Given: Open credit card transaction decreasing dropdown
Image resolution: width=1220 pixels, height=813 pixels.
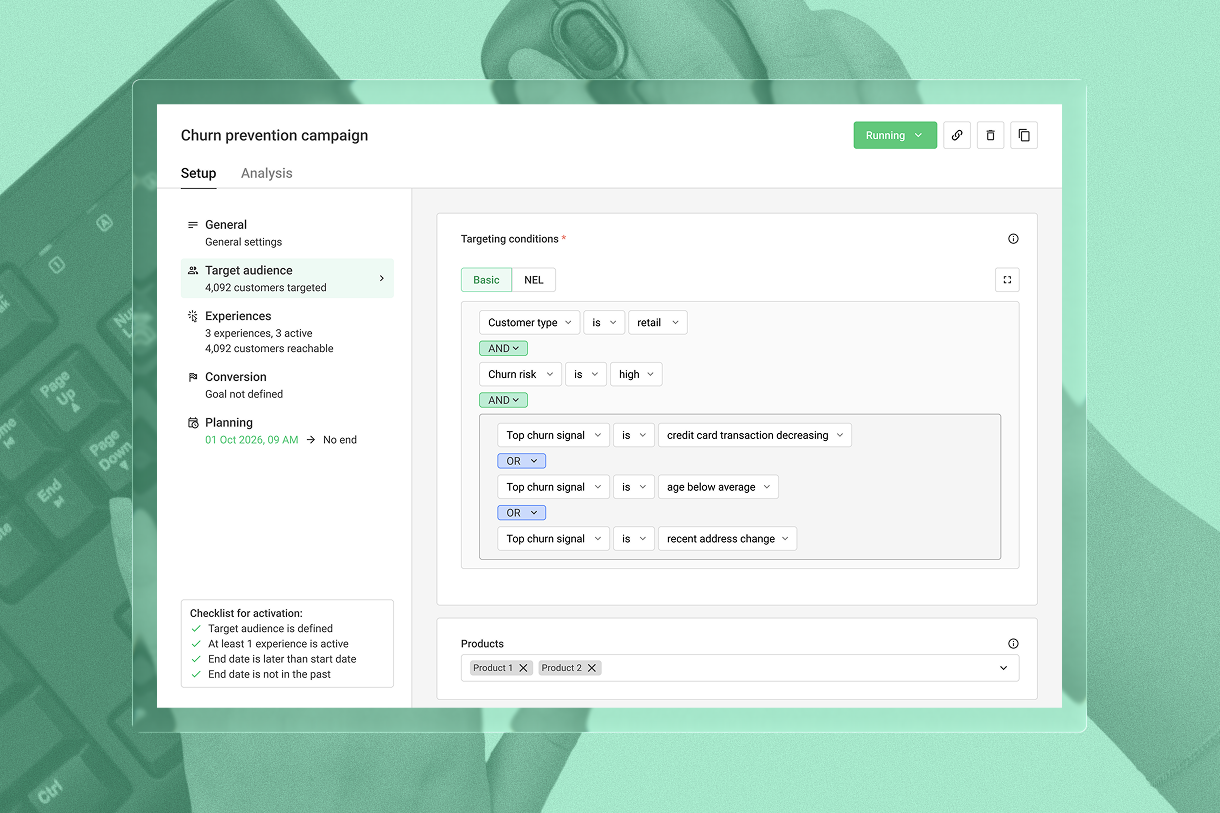Looking at the screenshot, I should point(755,435).
